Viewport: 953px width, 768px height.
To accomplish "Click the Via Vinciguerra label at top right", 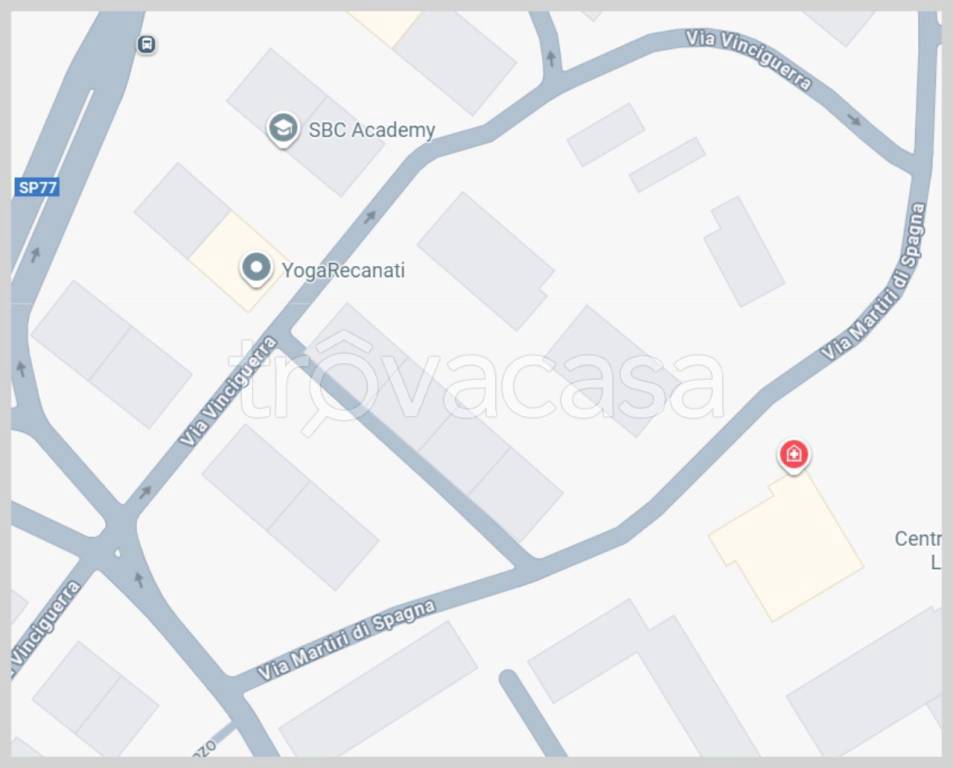I will [x=749, y=60].
